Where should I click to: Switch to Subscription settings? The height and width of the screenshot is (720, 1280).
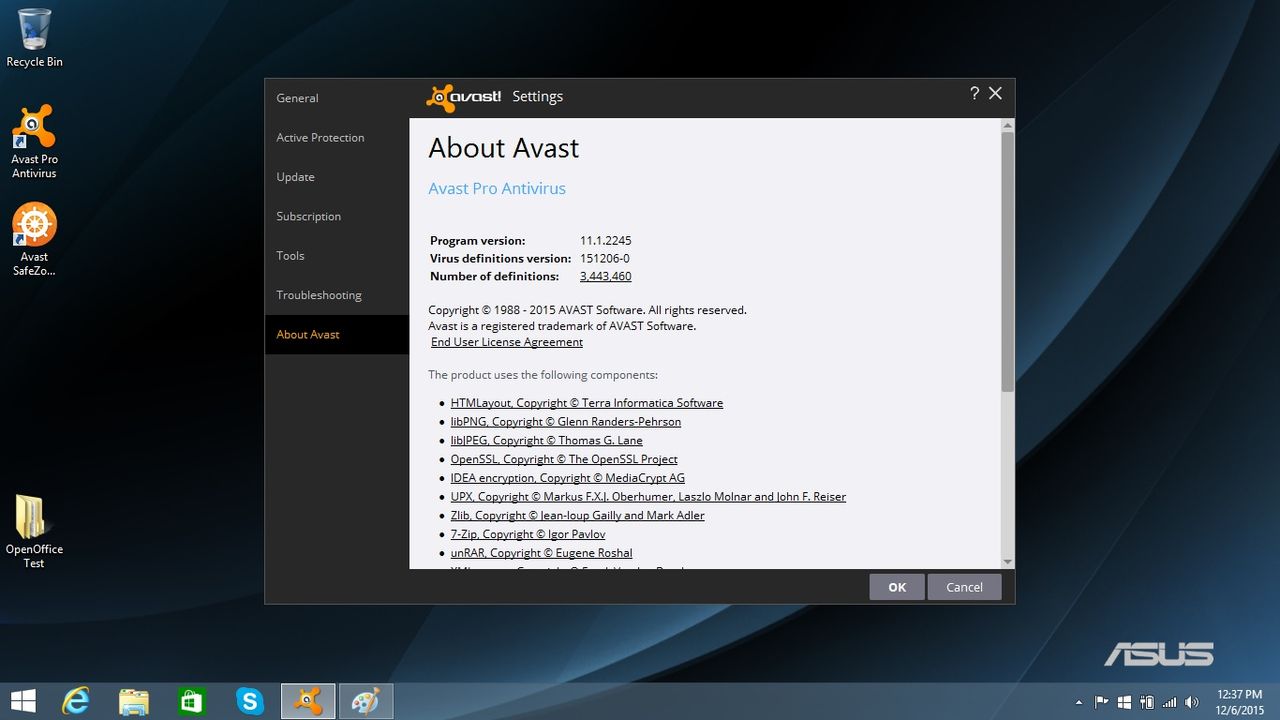pos(337,216)
